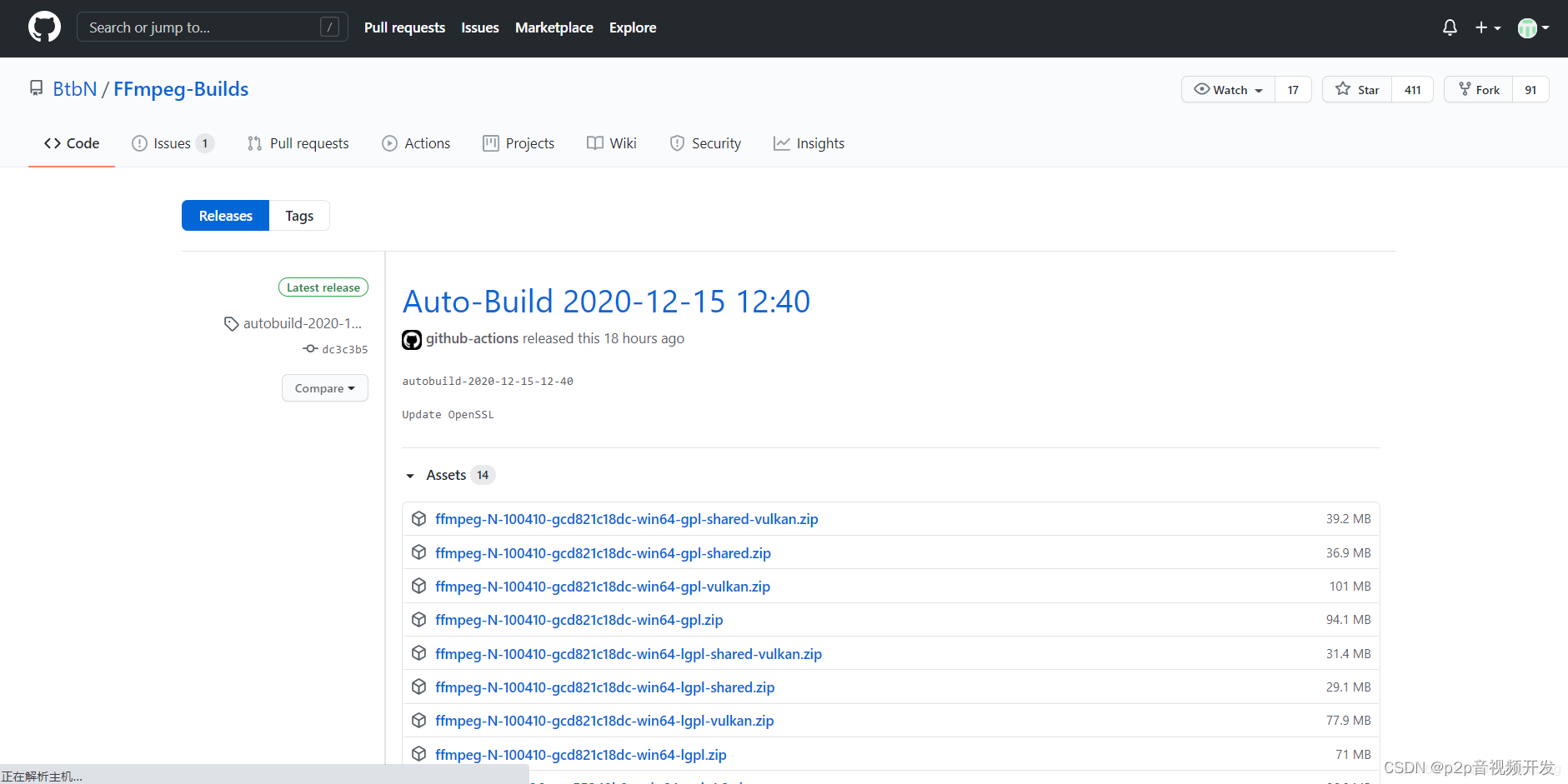The height and width of the screenshot is (784, 1568).
Task: Click the github-actions avatar icon
Action: [x=412, y=339]
